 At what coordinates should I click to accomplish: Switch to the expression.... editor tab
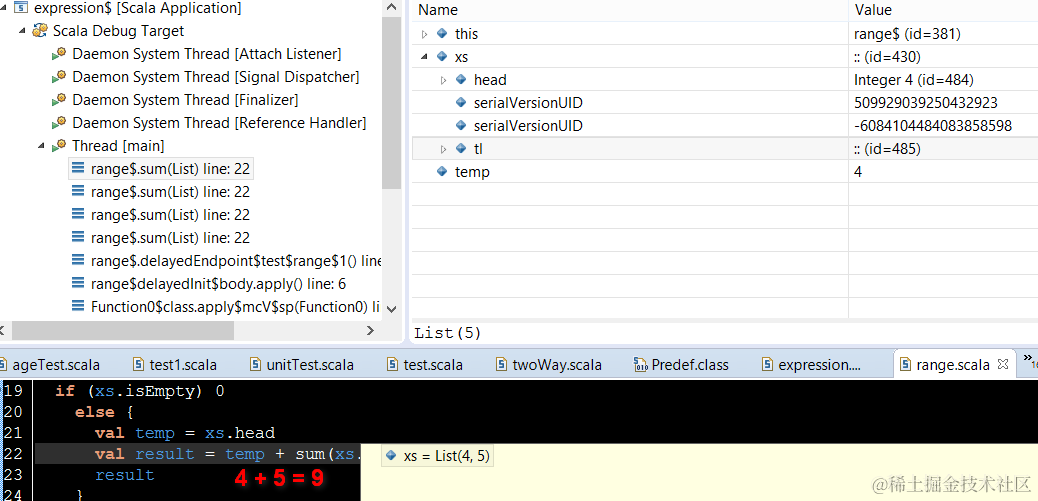coord(820,365)
